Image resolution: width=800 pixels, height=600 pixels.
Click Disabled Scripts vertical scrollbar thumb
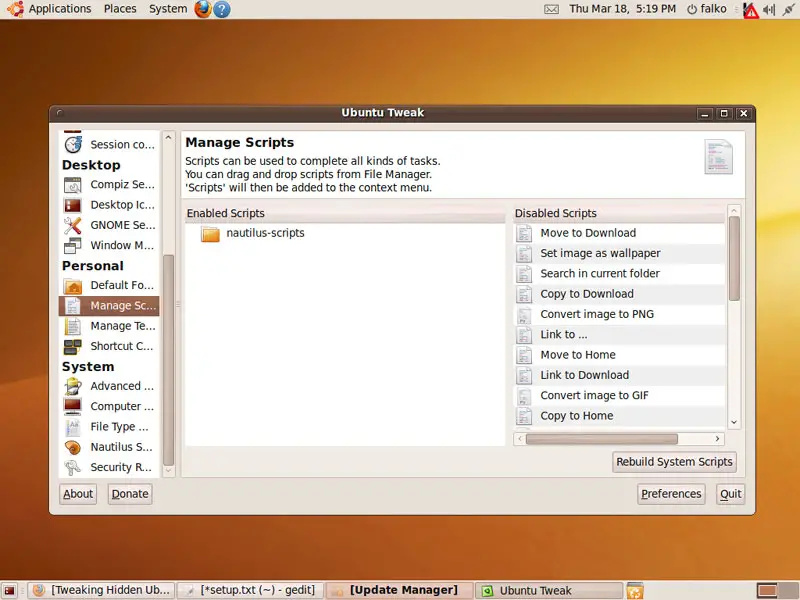tap(734, 259)
